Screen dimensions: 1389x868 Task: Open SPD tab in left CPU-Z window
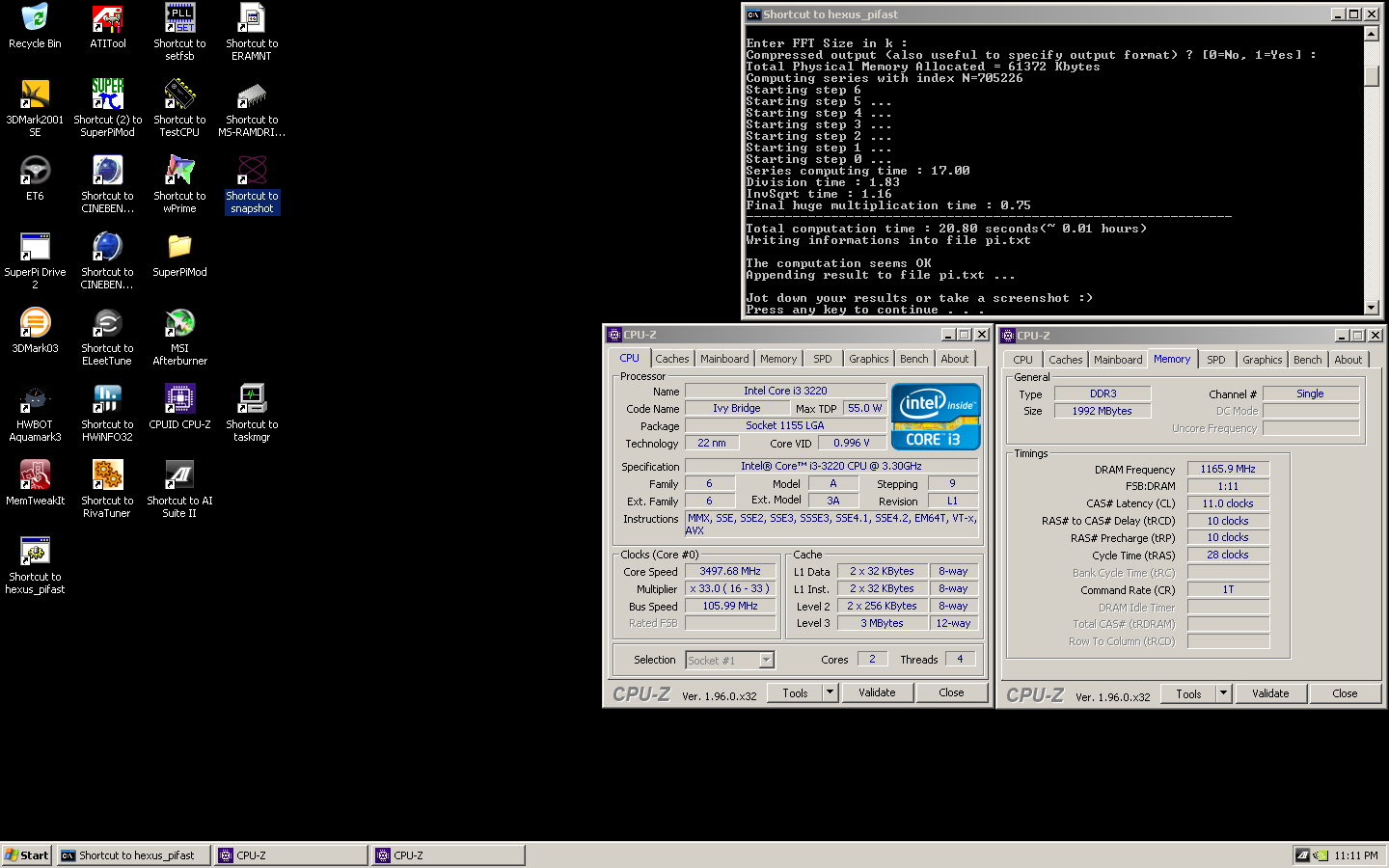pos(823,359)
